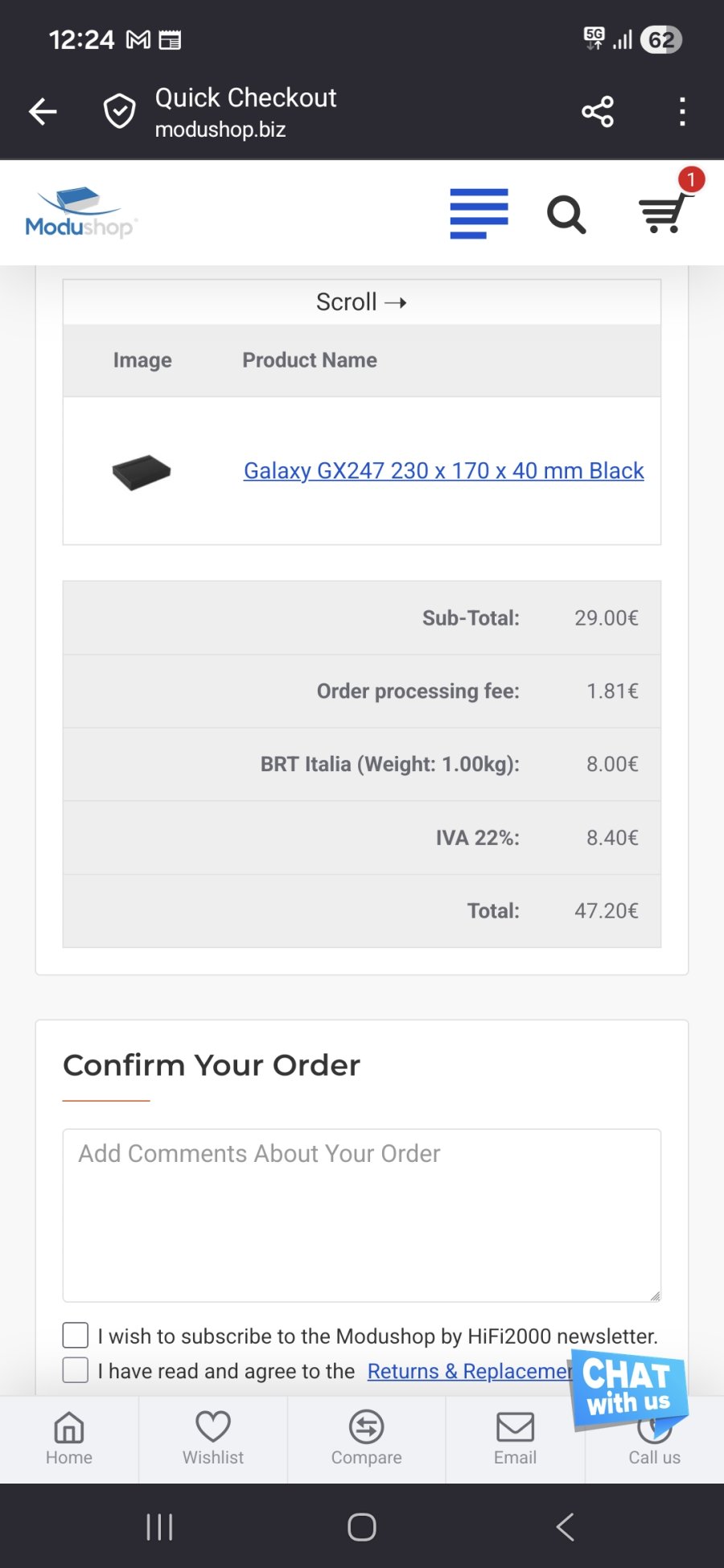Viewport: 724px width, 1568px height.
Task: Open the blue hamburger navigation menu
Action: pos(479,214)
